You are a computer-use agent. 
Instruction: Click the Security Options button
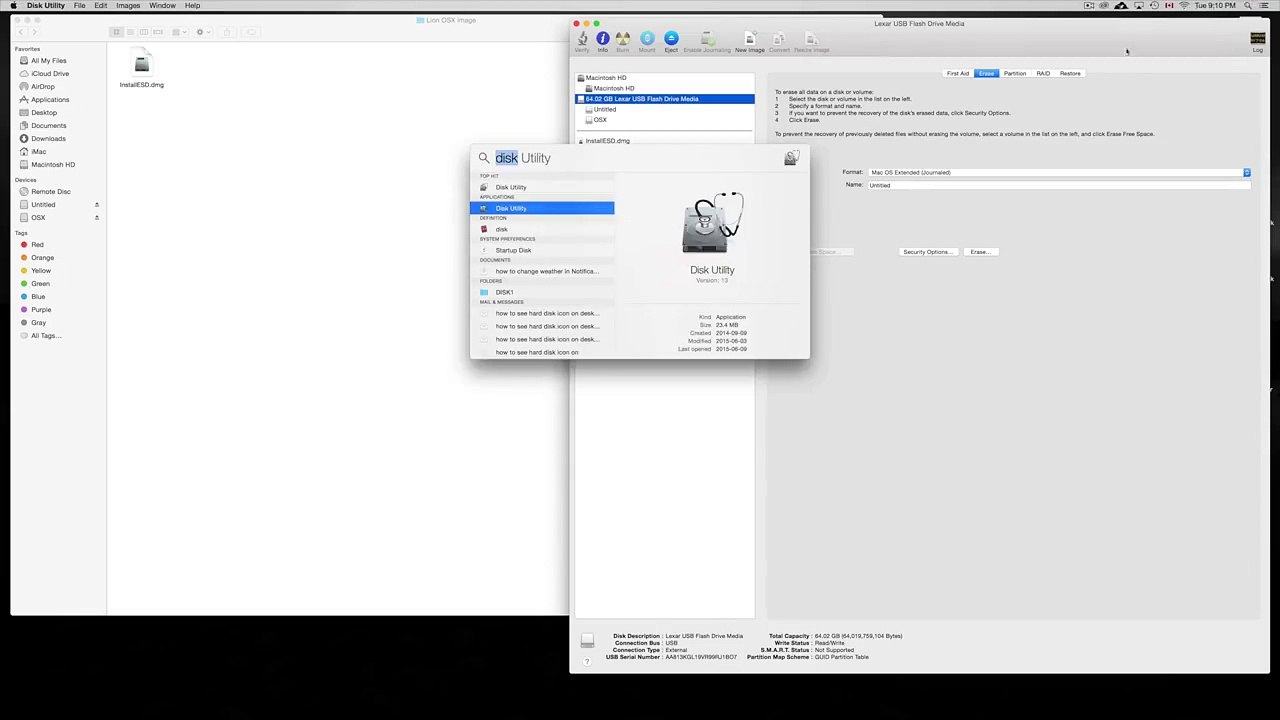tap(928, 252)
